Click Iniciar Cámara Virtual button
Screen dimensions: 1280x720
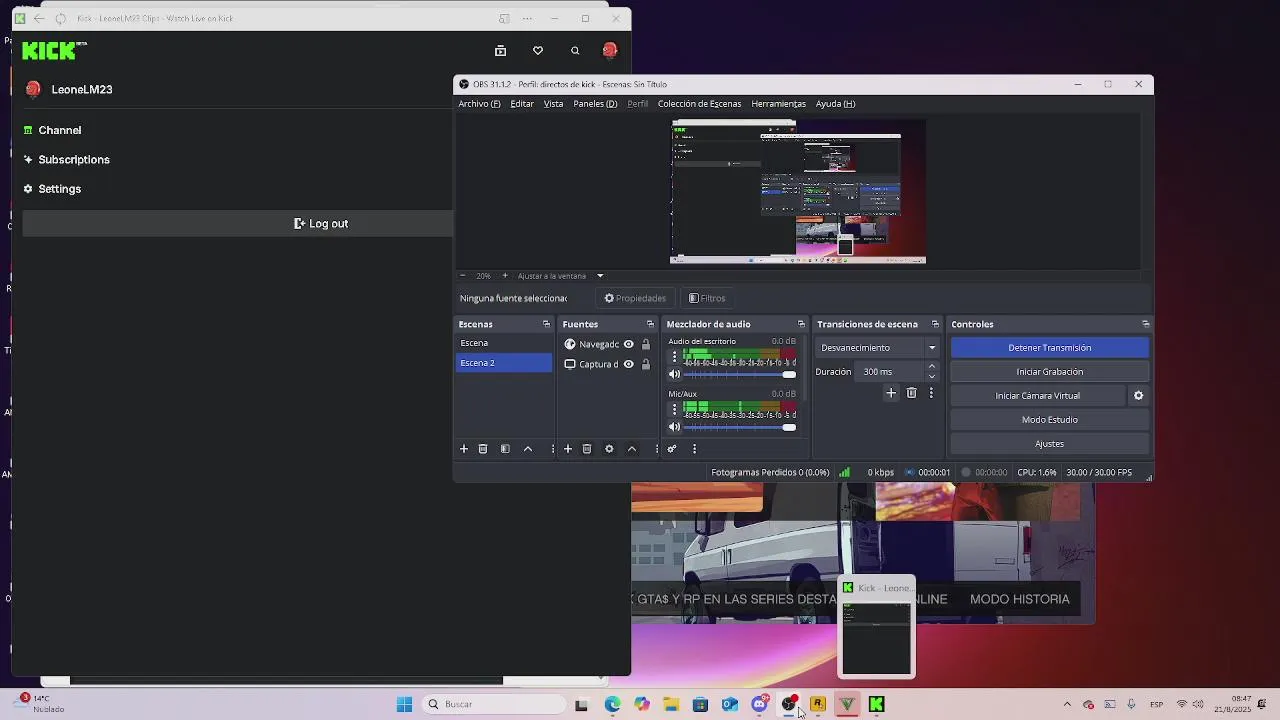tap(1037, 396)
